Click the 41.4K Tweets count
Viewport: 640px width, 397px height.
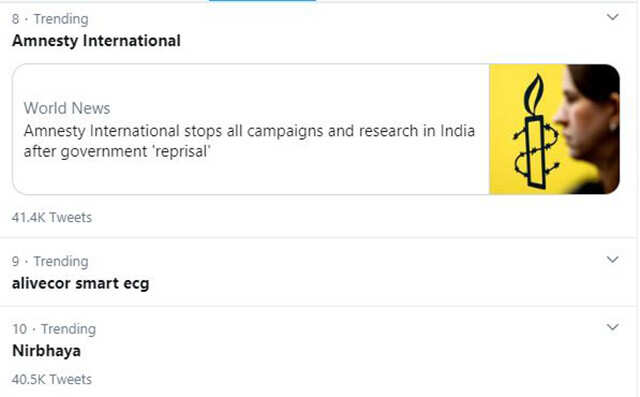[51, 217]
